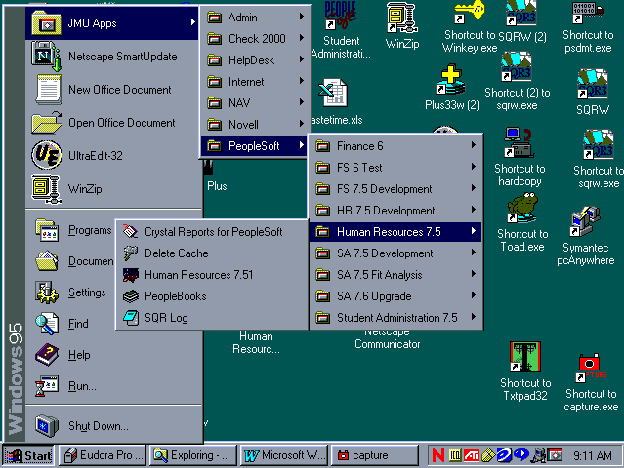Open Programs submenu
The height and width of the screenshot is (468, 624).
click(71, 230)
